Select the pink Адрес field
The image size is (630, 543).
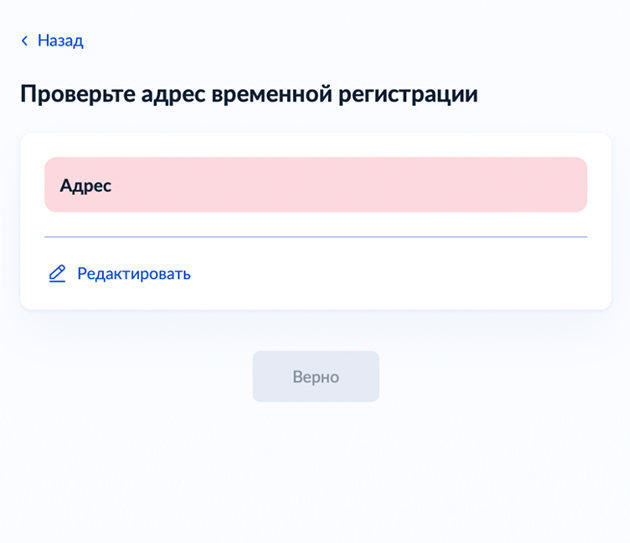(x=316, y=184)
